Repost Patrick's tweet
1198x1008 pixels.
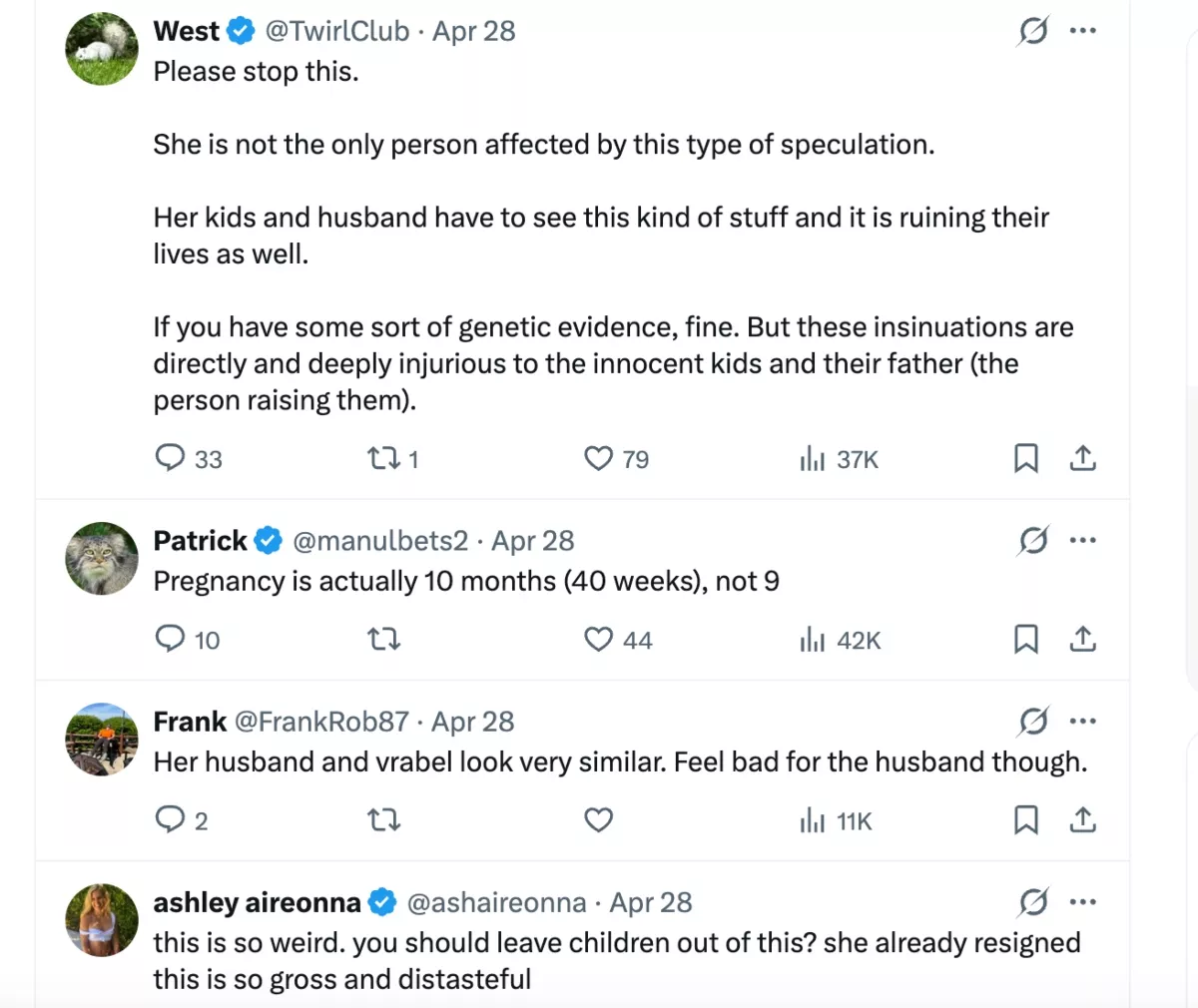click(383, 640)
